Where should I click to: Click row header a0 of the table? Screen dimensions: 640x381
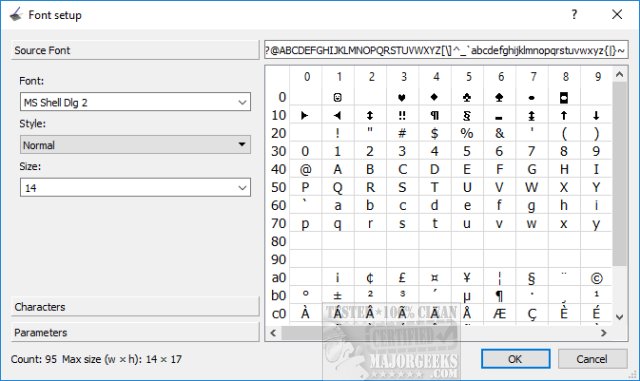(x=278, y=277)
